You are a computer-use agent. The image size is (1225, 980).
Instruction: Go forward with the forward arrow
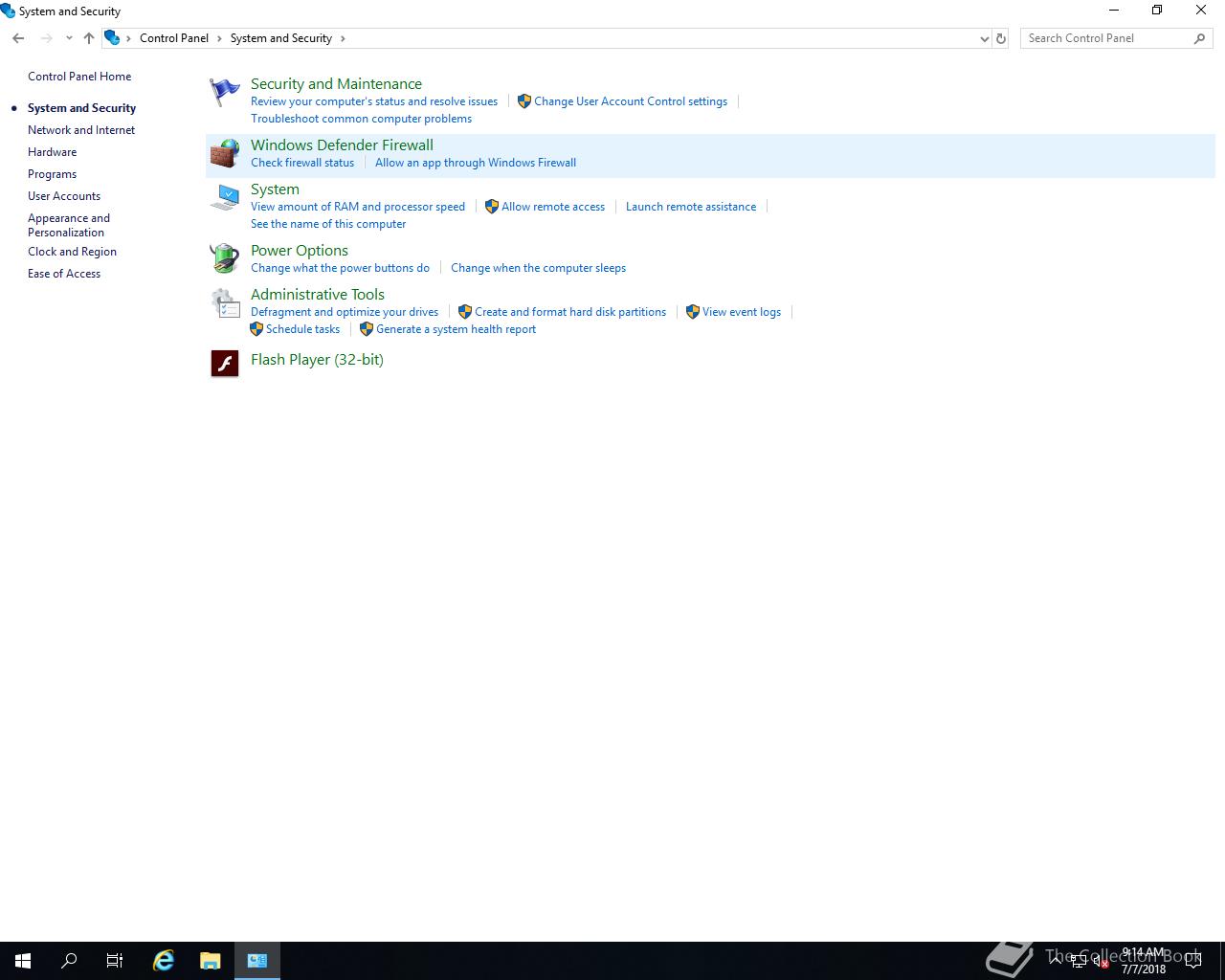point(46,38)
